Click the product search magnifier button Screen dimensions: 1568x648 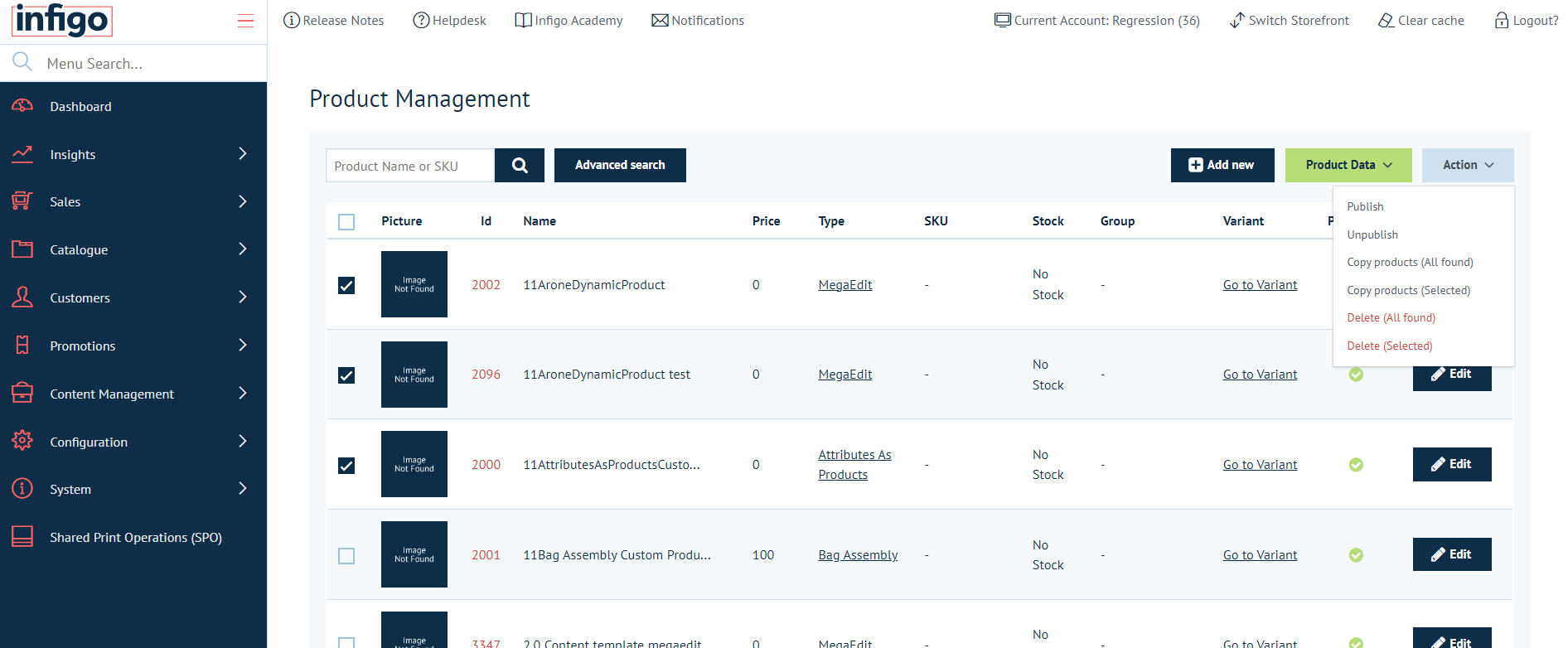point(520,165)
